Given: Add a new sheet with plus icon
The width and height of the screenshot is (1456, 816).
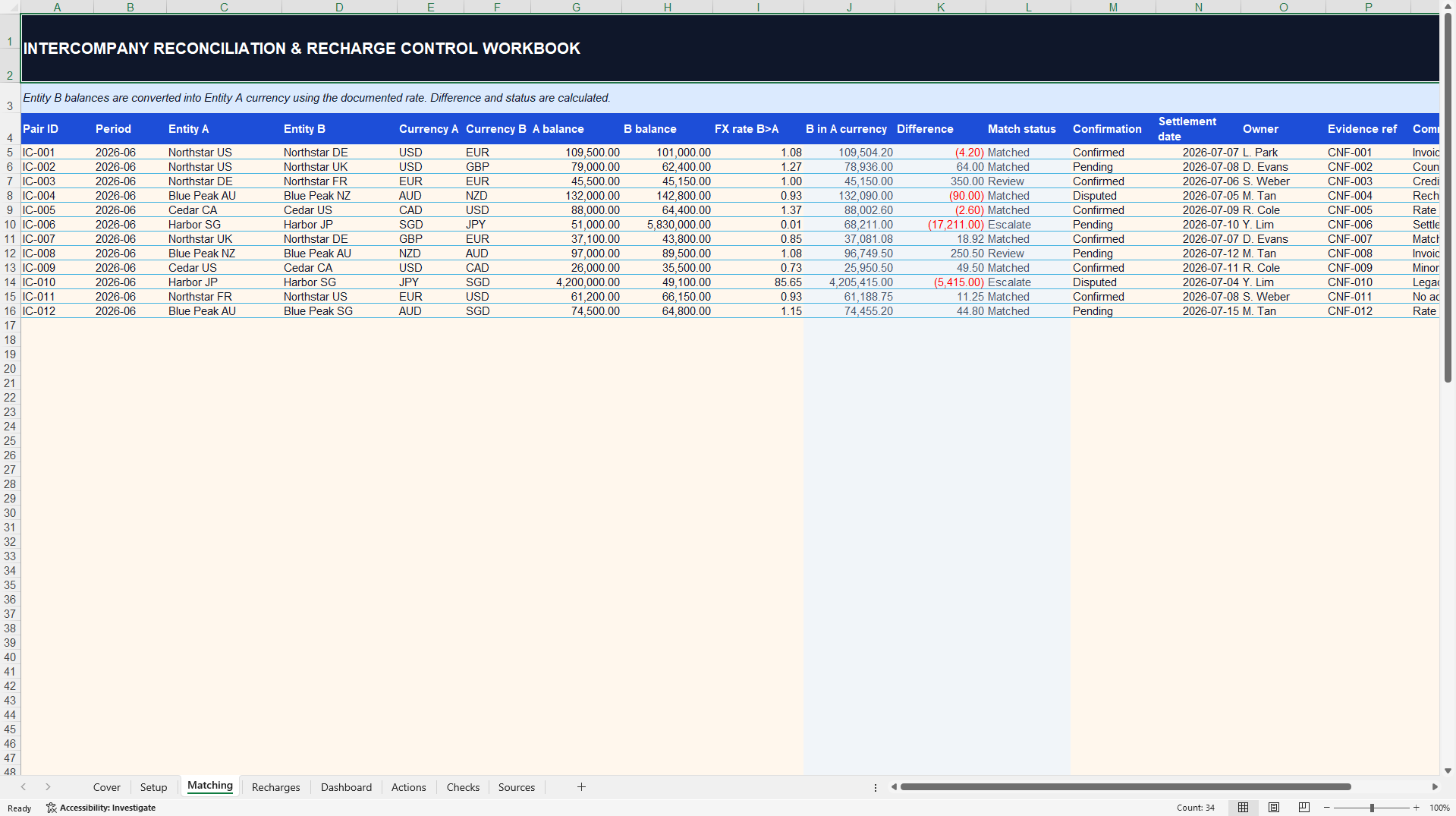Looking at the screenshot, I should click(x=581, y=787).
